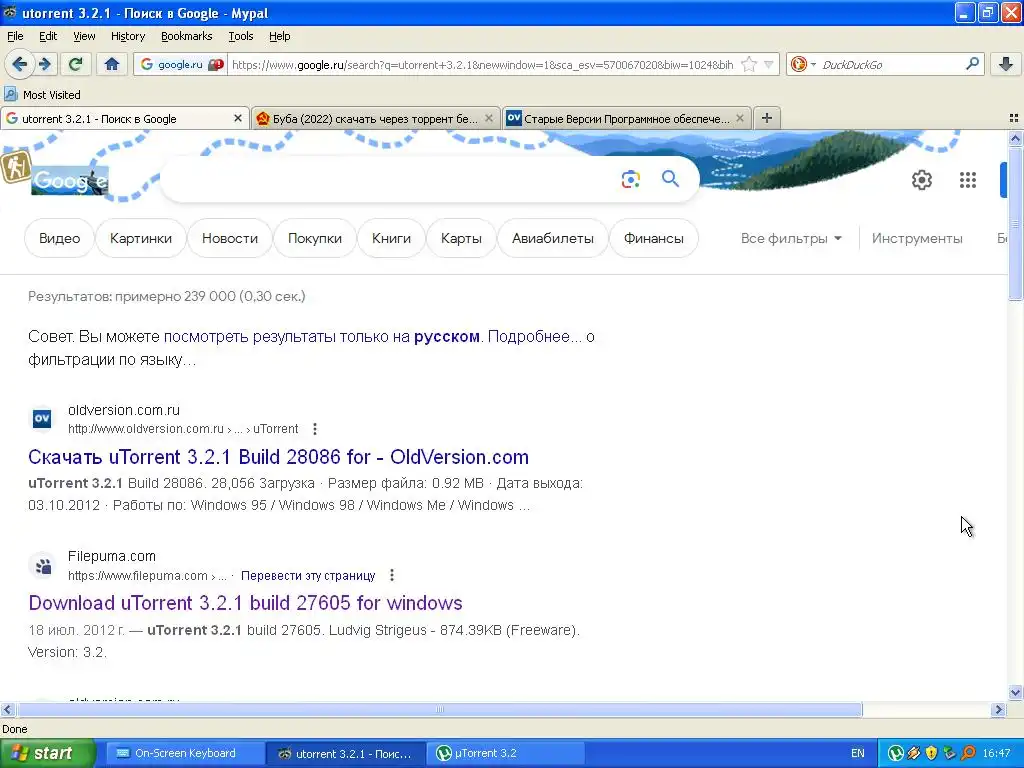The width and height of the screenshot is (1024, 768).
Task: Switch to the Буба (2022) торрент tab
Action: click(376, 118)
